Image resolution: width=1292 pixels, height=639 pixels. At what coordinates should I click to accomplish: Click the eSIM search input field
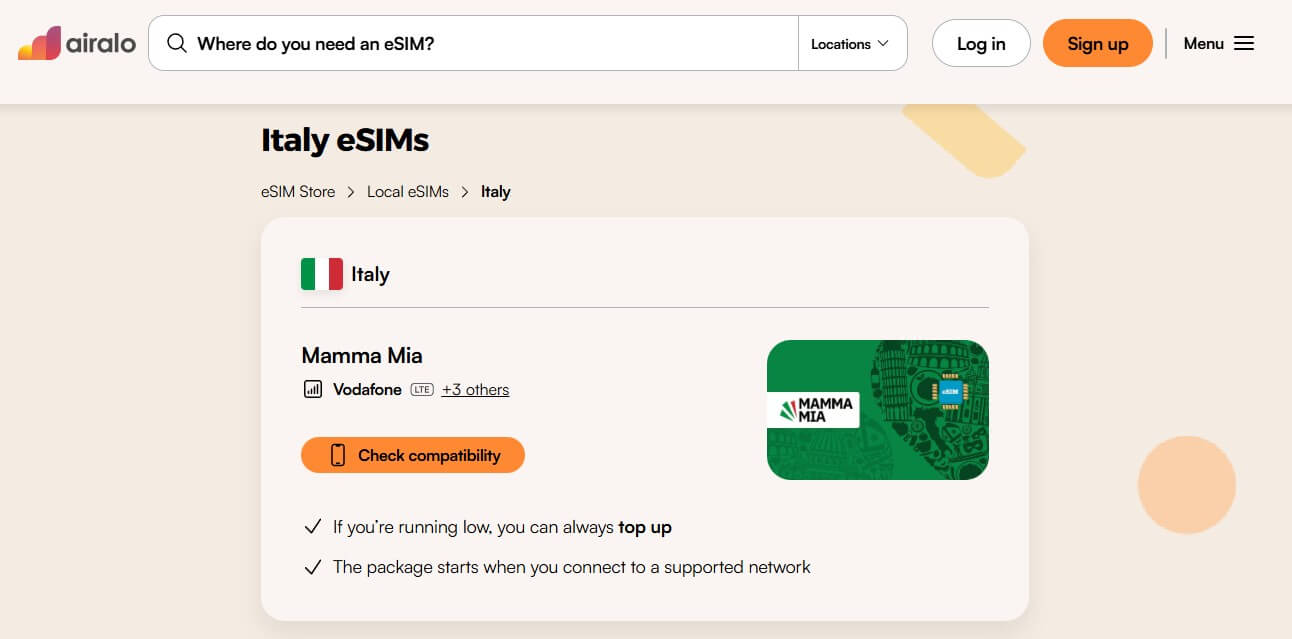pyautogui.click(x=490, y=44)
